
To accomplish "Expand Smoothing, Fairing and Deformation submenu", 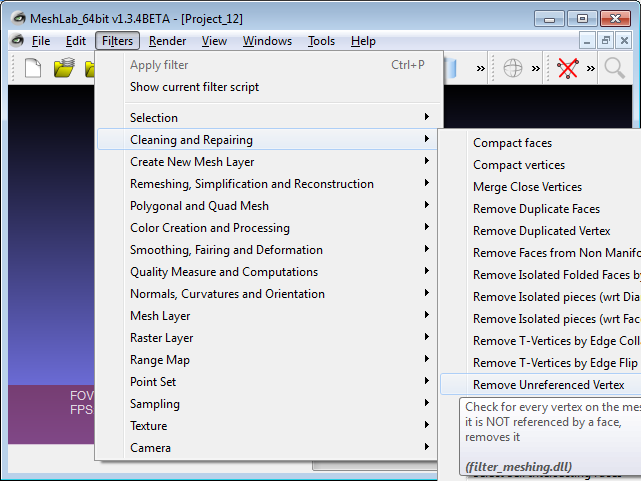I will pyautogui.click(x=267, y=250).
